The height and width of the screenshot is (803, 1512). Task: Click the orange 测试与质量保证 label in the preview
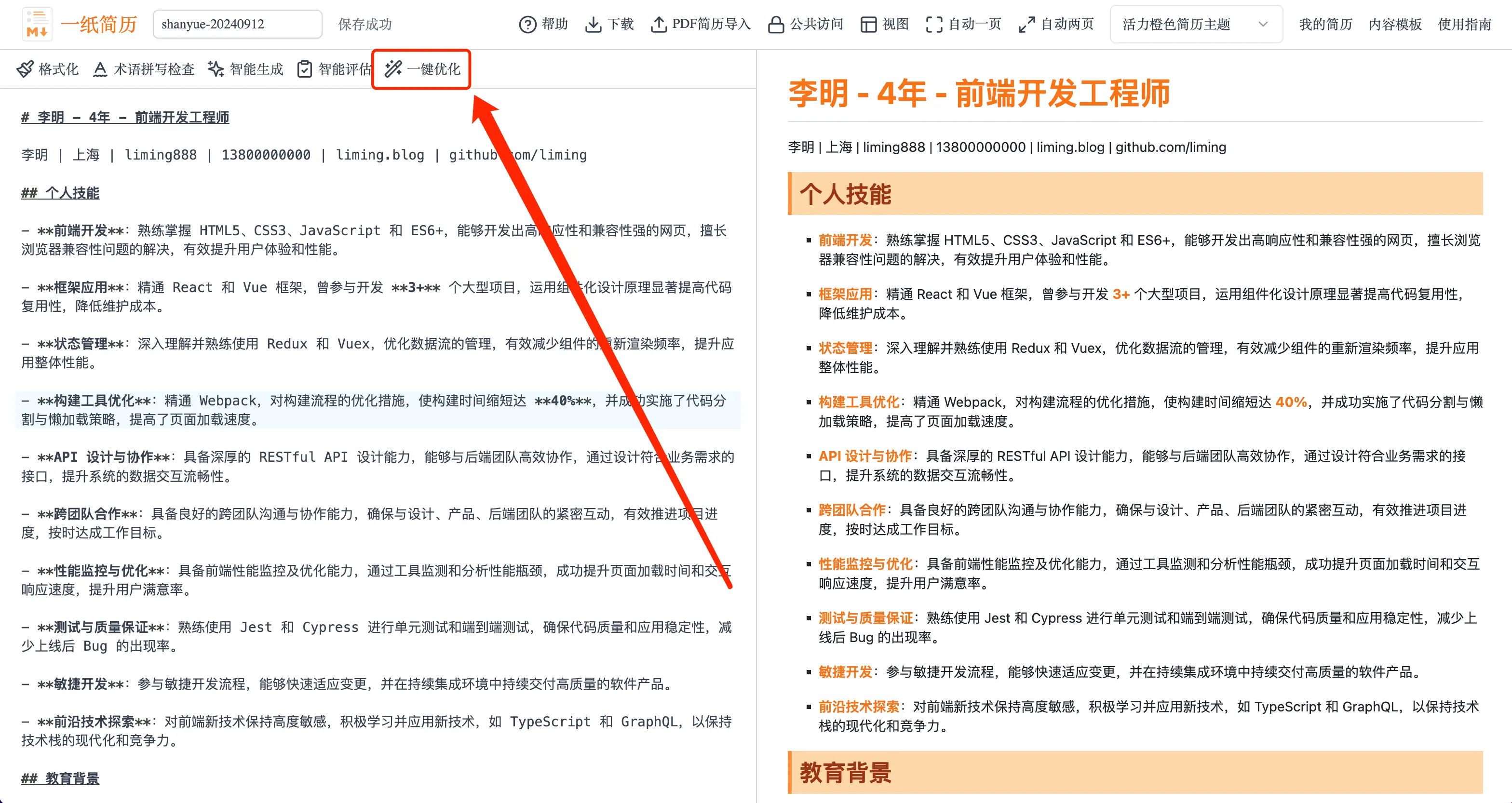pyautogui.click(x=866, y=618)
